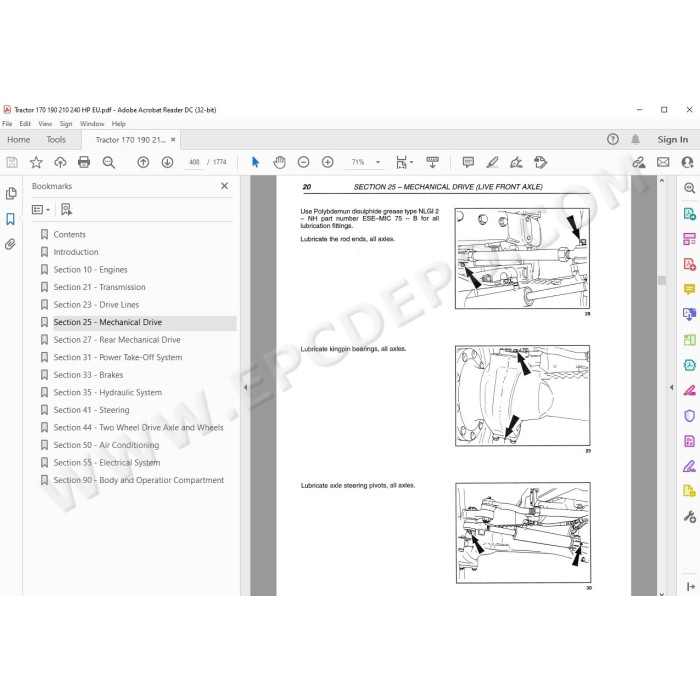Image resolution: width=700 pixels, height=700 pixels.
Task: Collapse the right tools pane arrow
Action: pyautogui.click(x=671, y=388)
